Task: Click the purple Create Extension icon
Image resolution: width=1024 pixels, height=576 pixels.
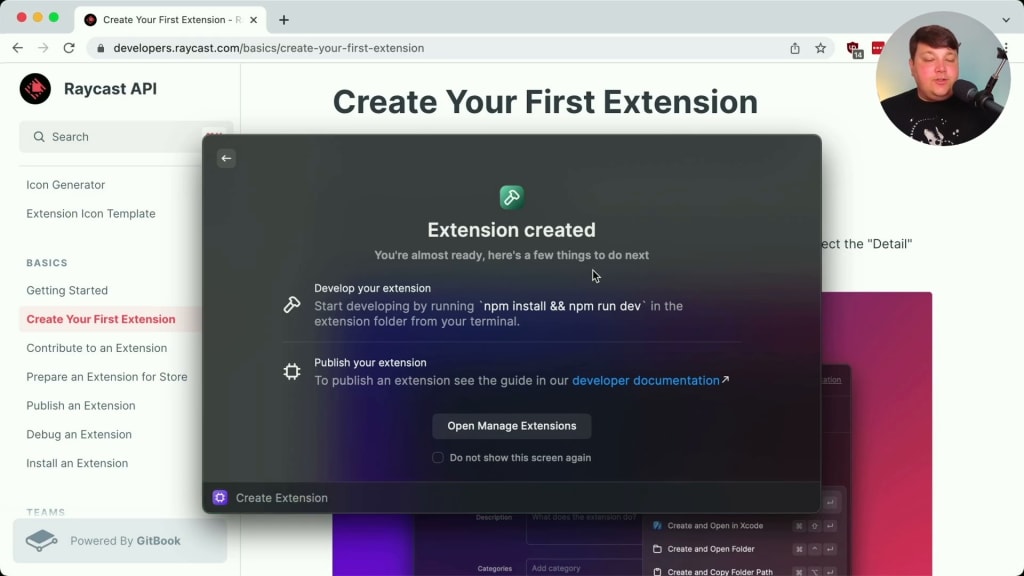Action: click(220, 498)
